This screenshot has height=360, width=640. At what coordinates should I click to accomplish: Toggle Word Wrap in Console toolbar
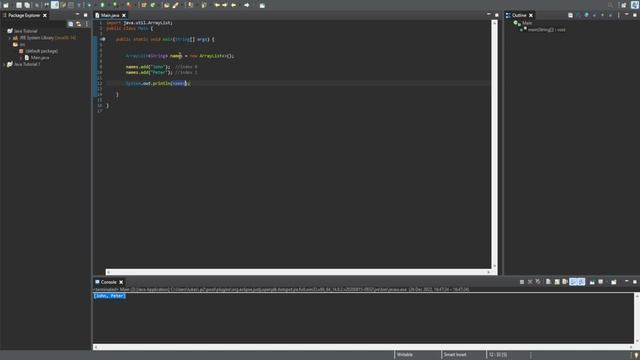[565, 282]
